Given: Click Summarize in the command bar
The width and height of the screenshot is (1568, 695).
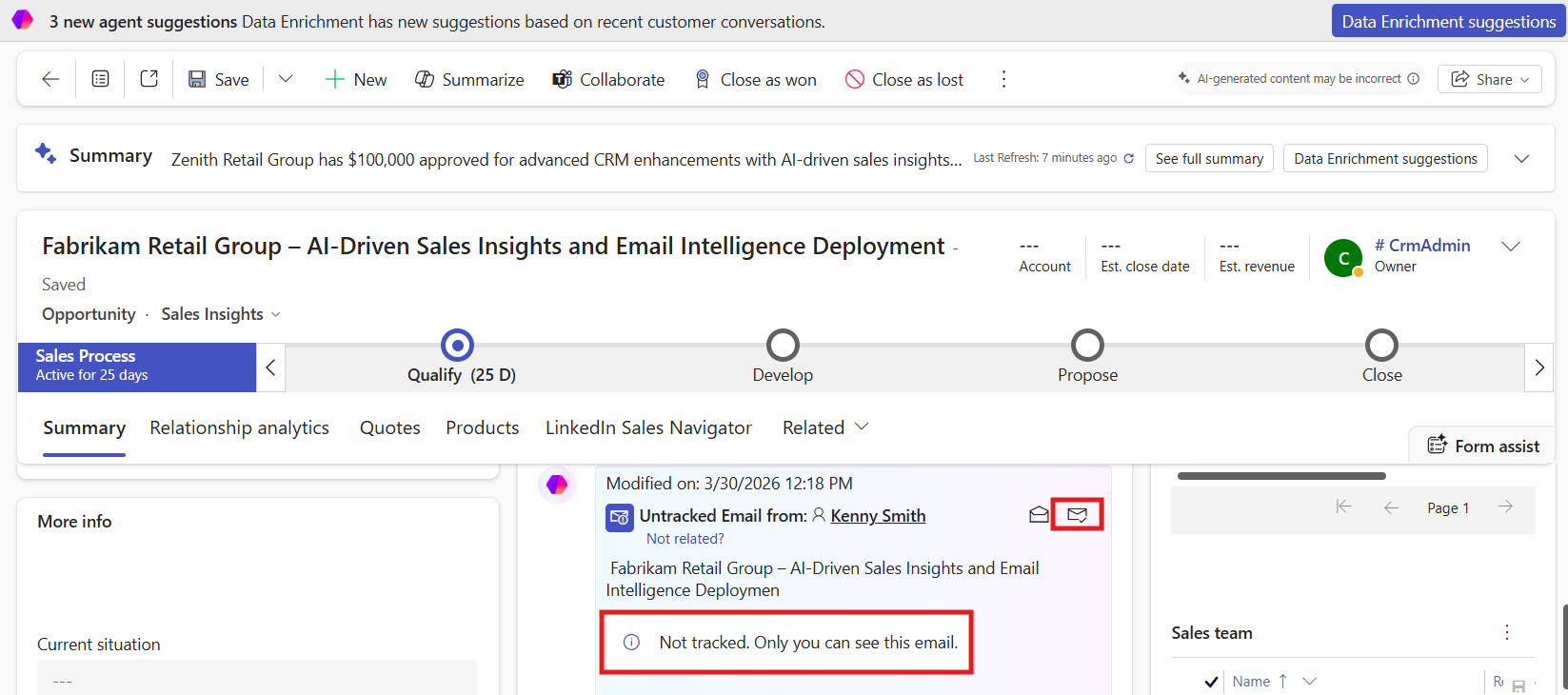Looking at the screenshot, I should (469, 79).
